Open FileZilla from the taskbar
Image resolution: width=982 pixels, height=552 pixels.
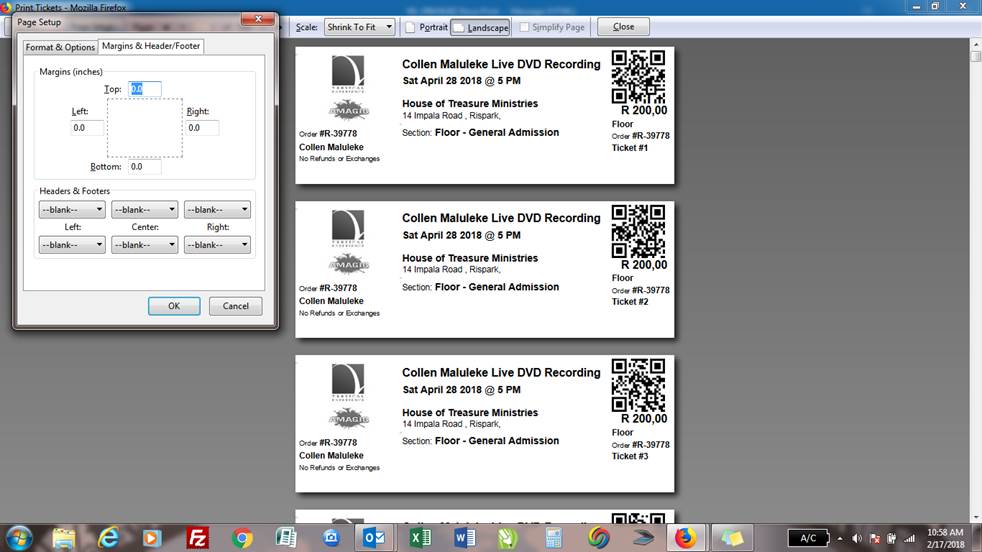(x=197, y=538)
